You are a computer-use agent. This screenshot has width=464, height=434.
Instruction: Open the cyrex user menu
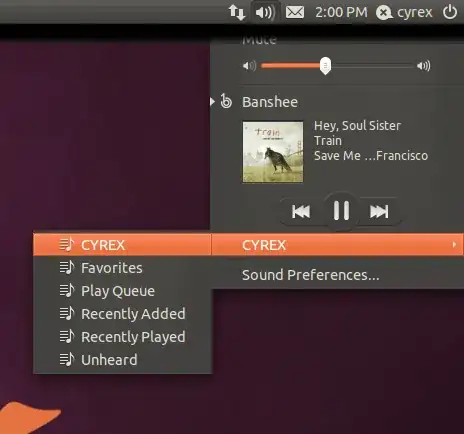click(x=415, y=13)
